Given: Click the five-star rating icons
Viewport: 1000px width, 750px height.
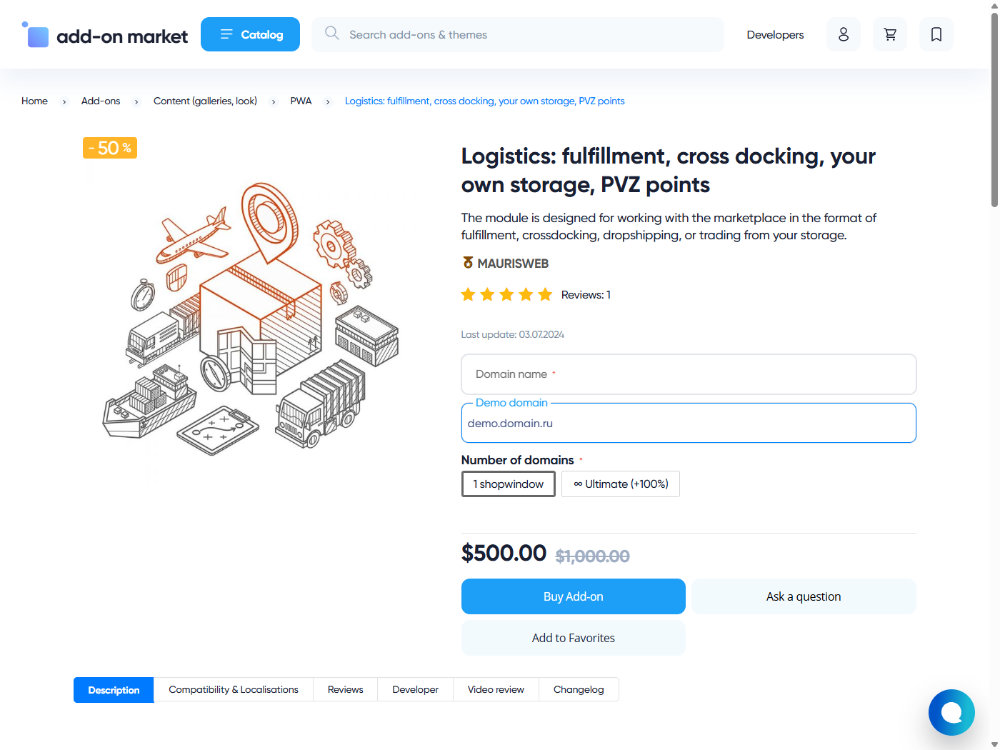Looking at the screenshot, I should [x=506, y=295].
